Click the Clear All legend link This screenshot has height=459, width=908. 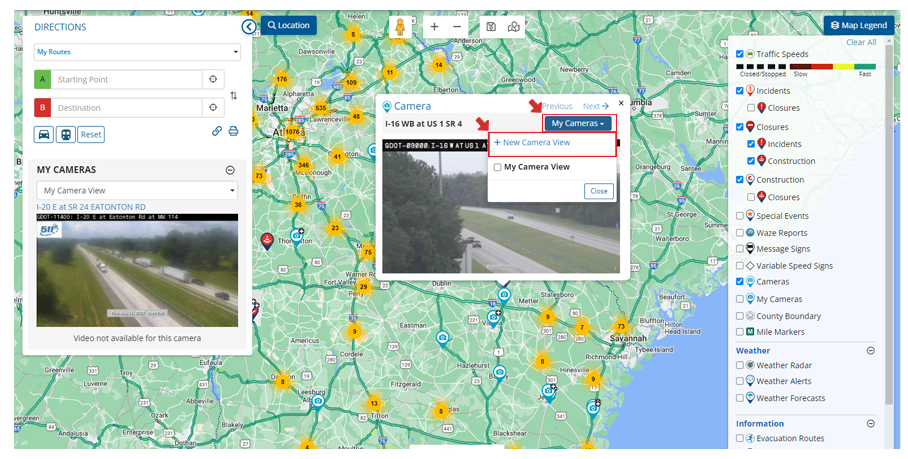tap(860, 42)
